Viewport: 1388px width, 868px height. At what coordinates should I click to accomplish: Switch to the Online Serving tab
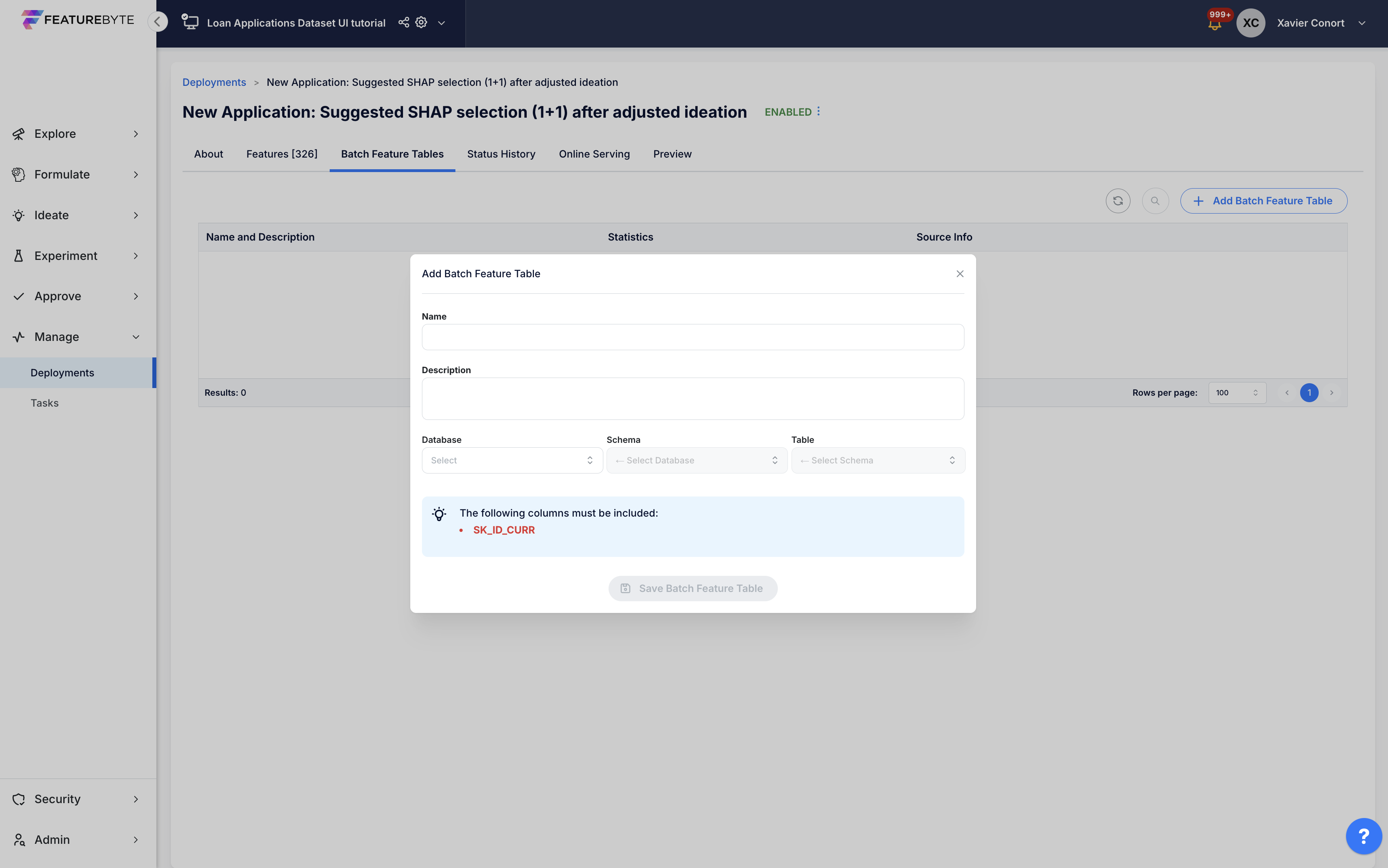tap(594, 154)
